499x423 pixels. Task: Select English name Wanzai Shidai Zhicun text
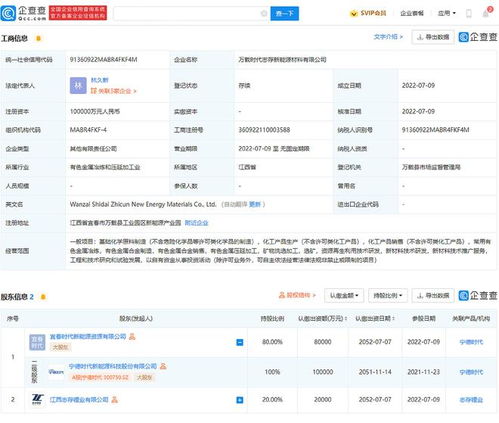[x=143, y=204]
